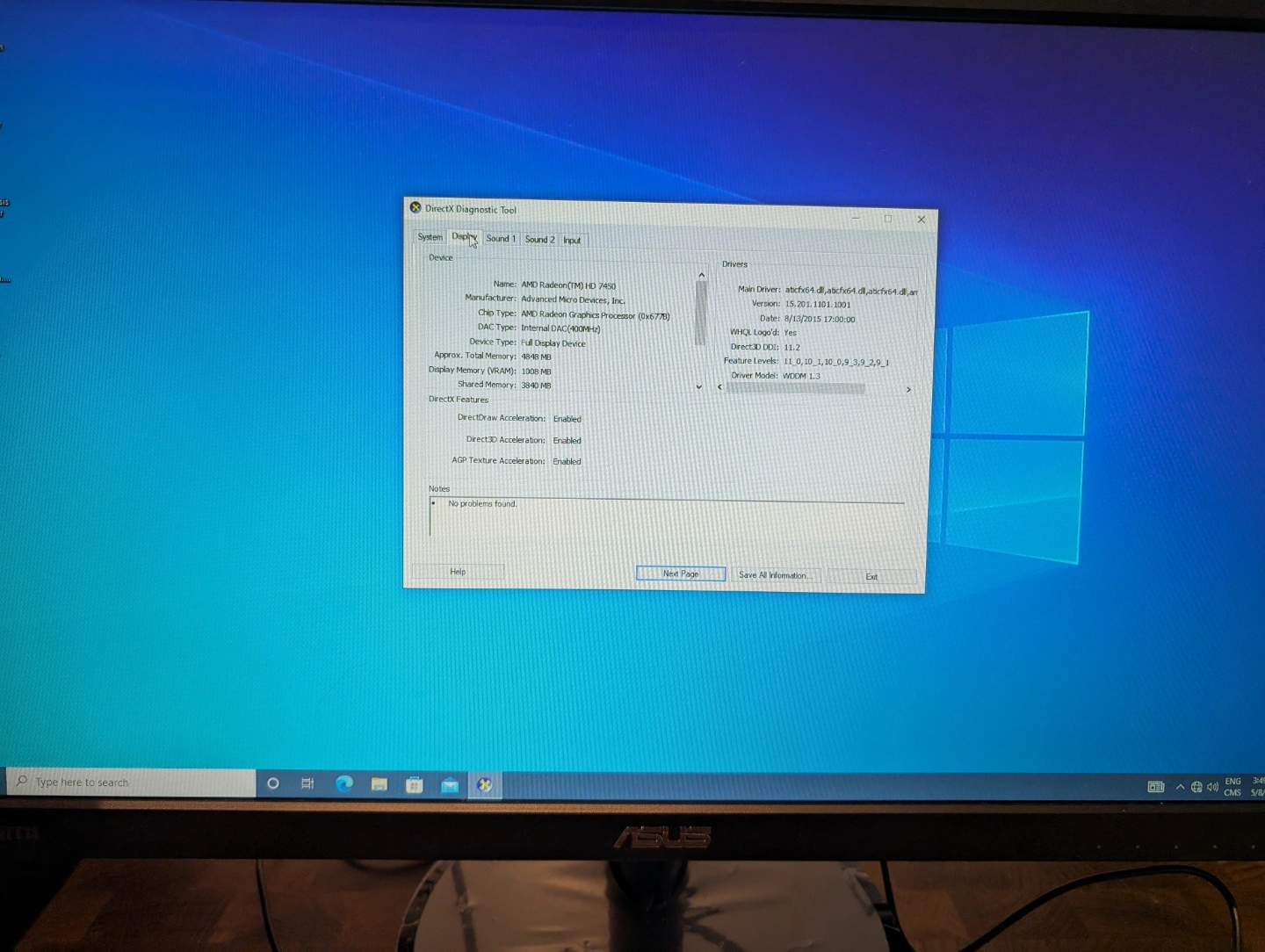Click the DirectX Diagnostic taskbar icon

(x=484, y=785)
